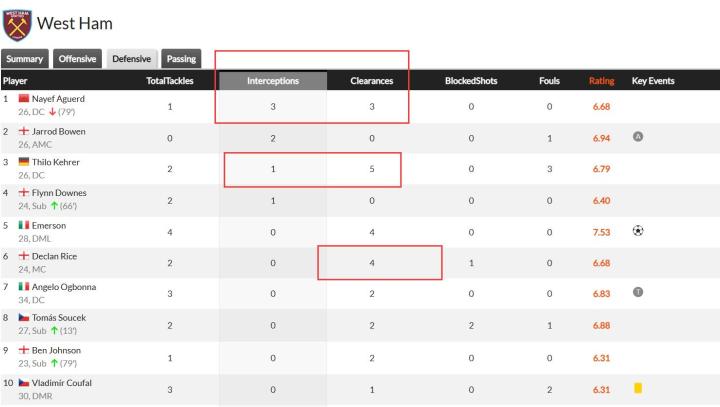This screenshot has height=407, width=720.
Task: Switch to the Summary tab
Action: [24, 59]
